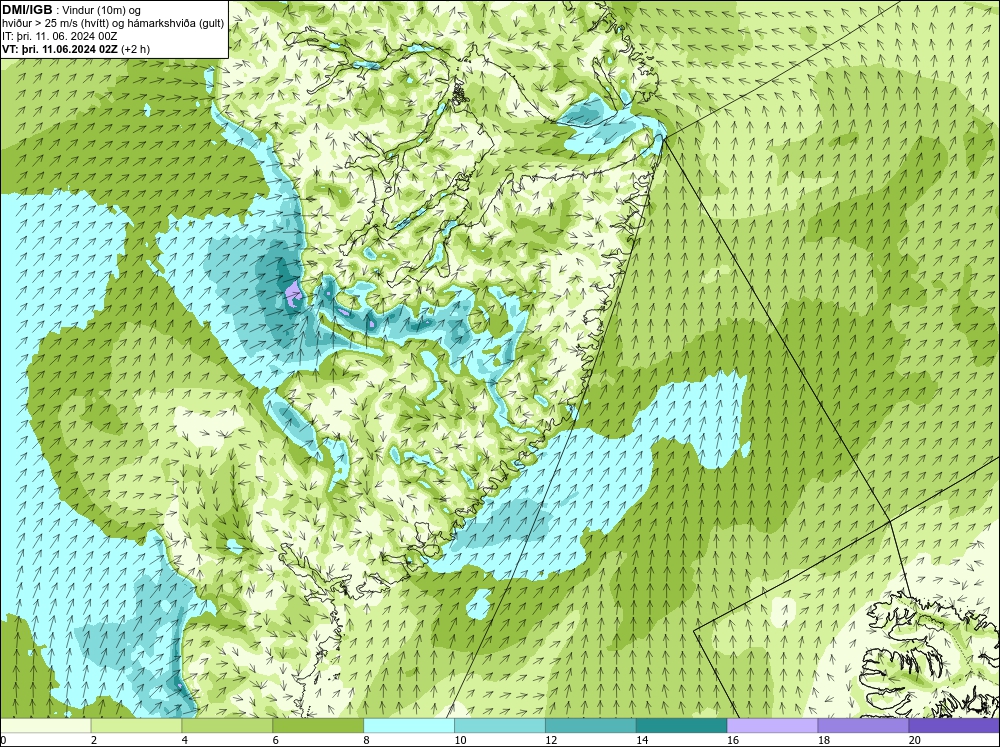This screenshot has width=1000, height=747.
Task: Click the legend scale label "10"
Action: [x=460, y=740]
